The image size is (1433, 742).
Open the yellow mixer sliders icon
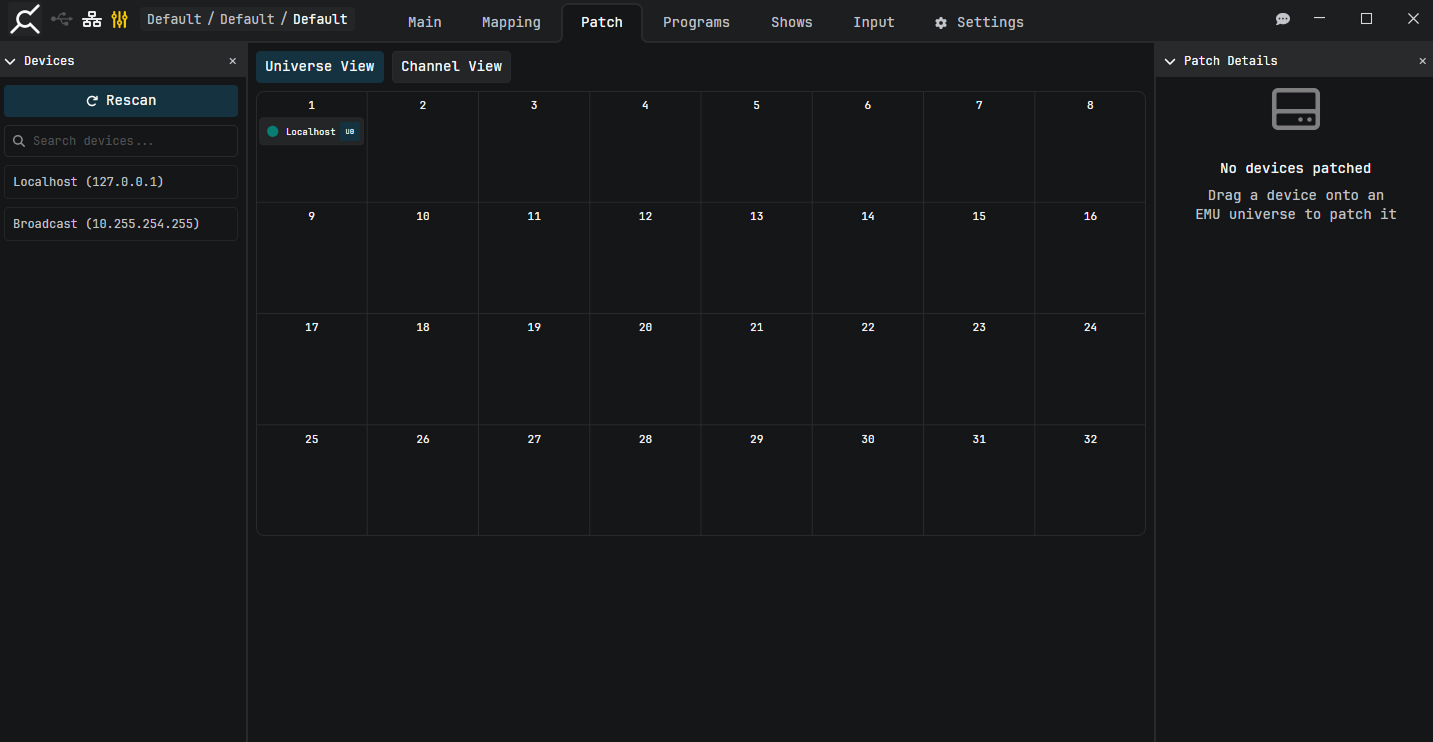click(120, 20)
